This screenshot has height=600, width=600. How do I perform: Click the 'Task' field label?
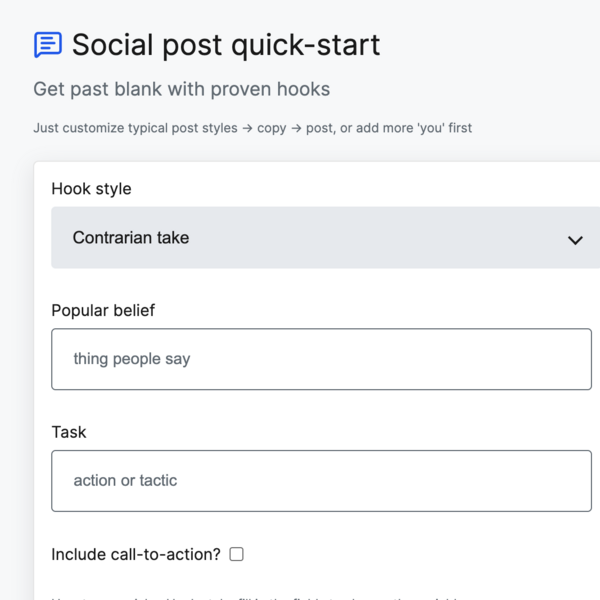click(69, 432)
